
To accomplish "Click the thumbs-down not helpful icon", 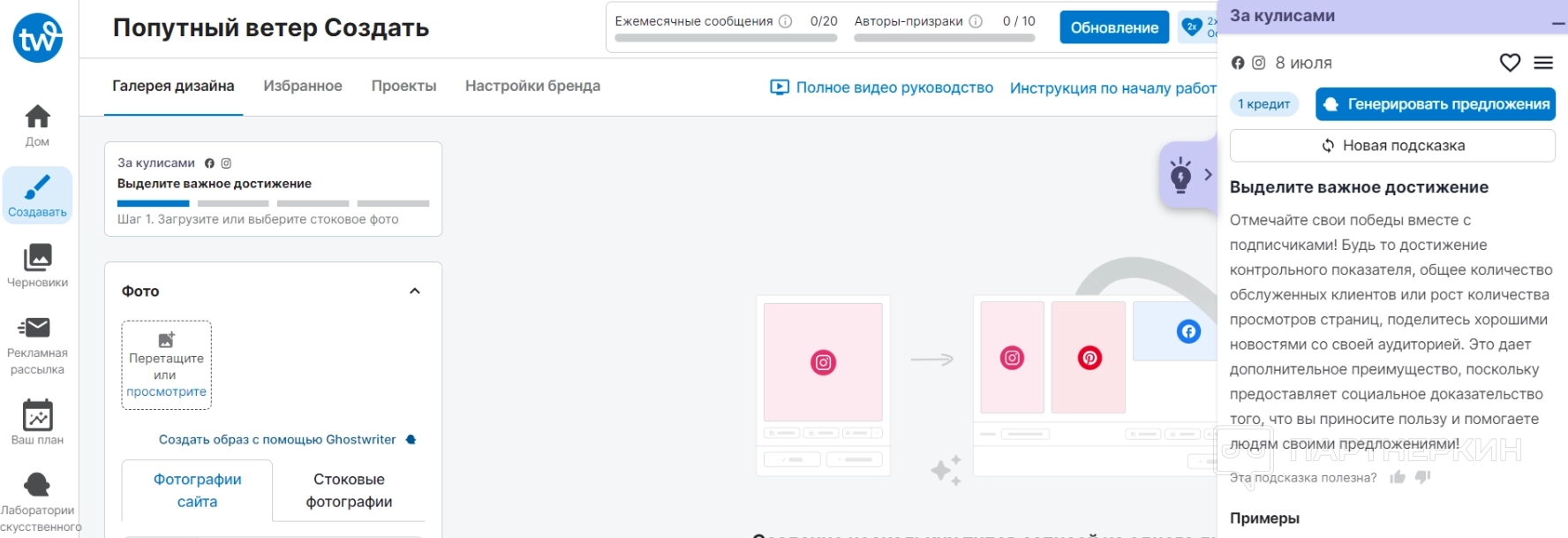I will [x=1422, y=478].
